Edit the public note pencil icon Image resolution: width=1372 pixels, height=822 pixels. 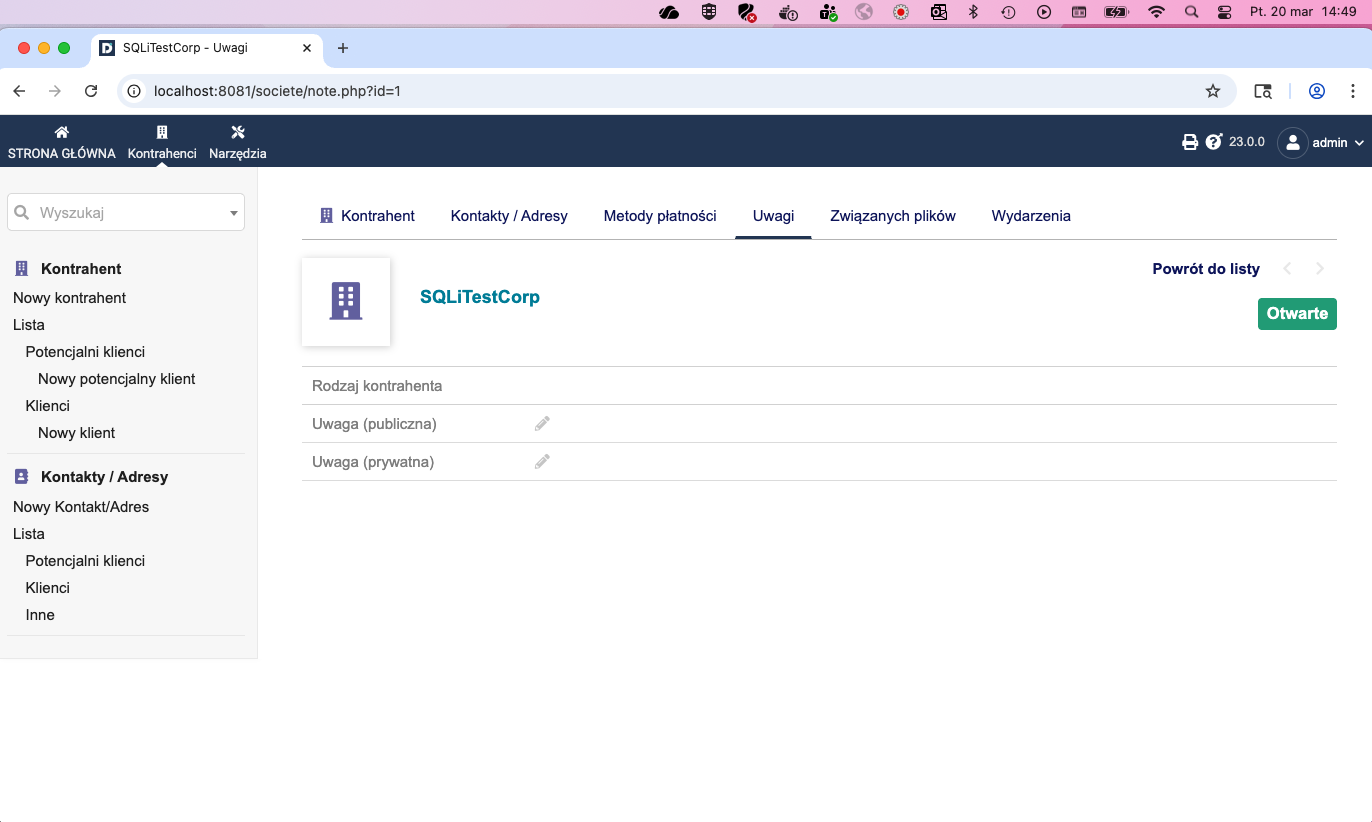click(x=542, y=424)
